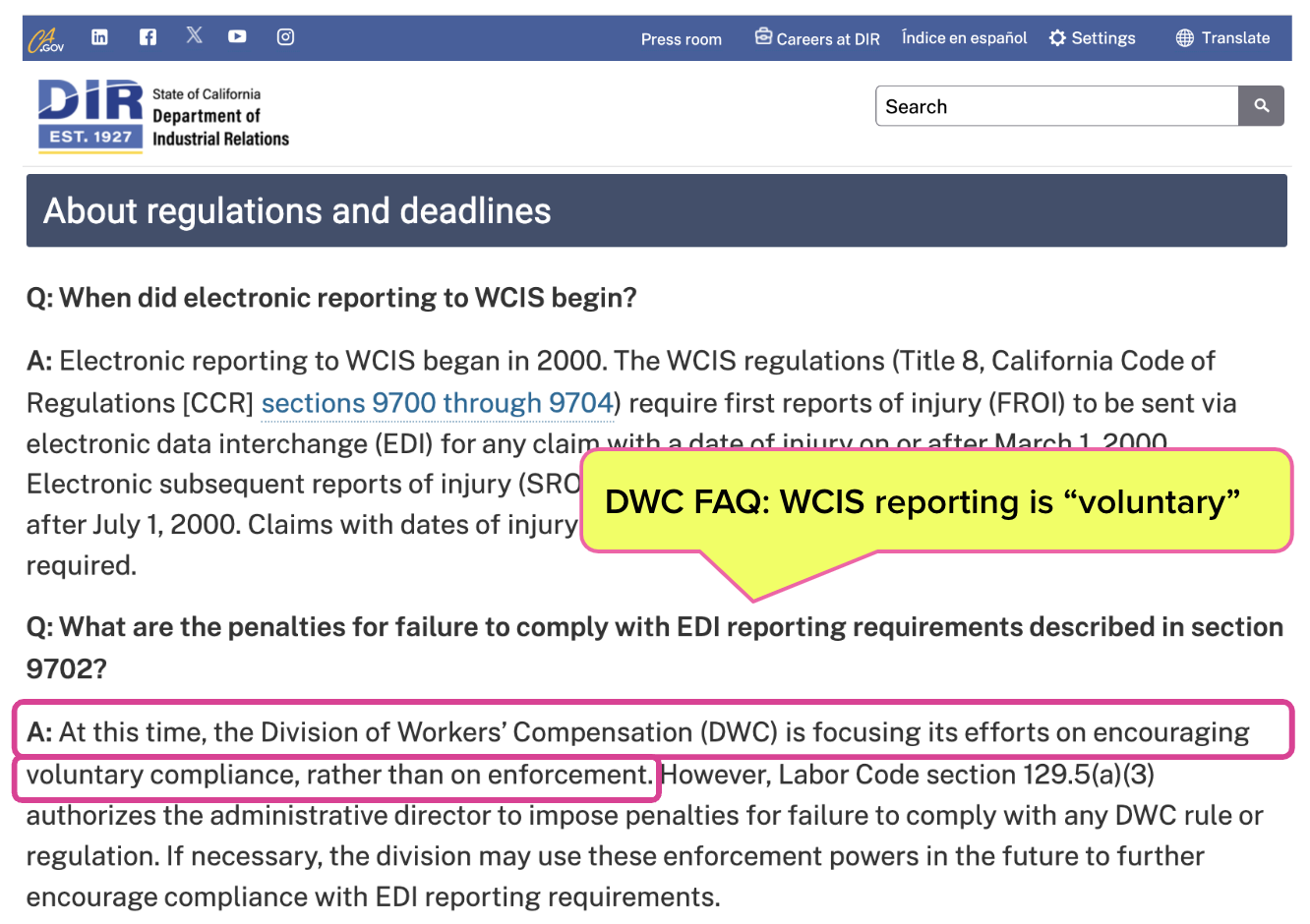This screenshot has width=1310, height=924.
Task: Click the magnifying glass search button
Action: pyautogui.click(x=1261, y=106)
